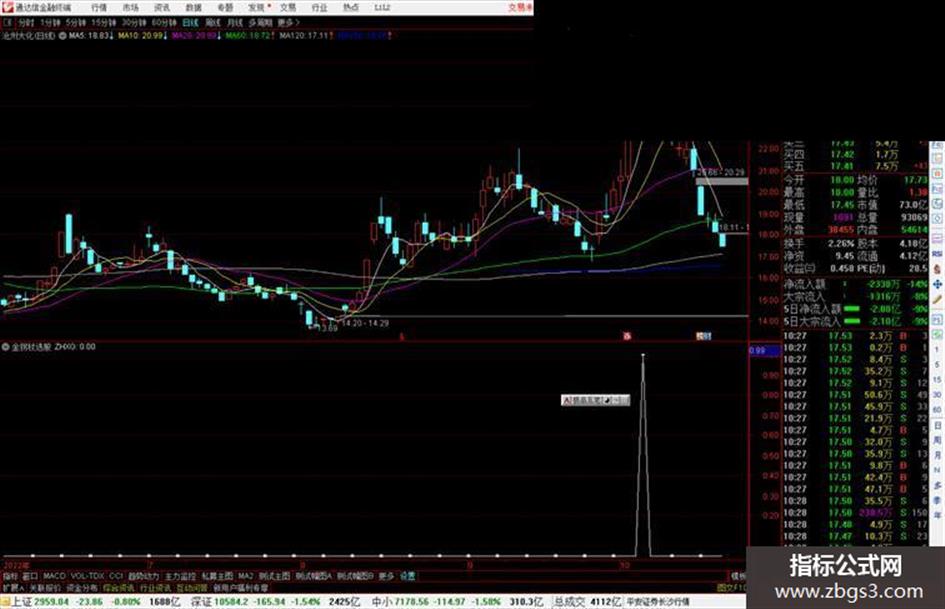Select the 周线 weekly period
The height and width of the screenshot is (609, 945).
click(x=212, y=22)
